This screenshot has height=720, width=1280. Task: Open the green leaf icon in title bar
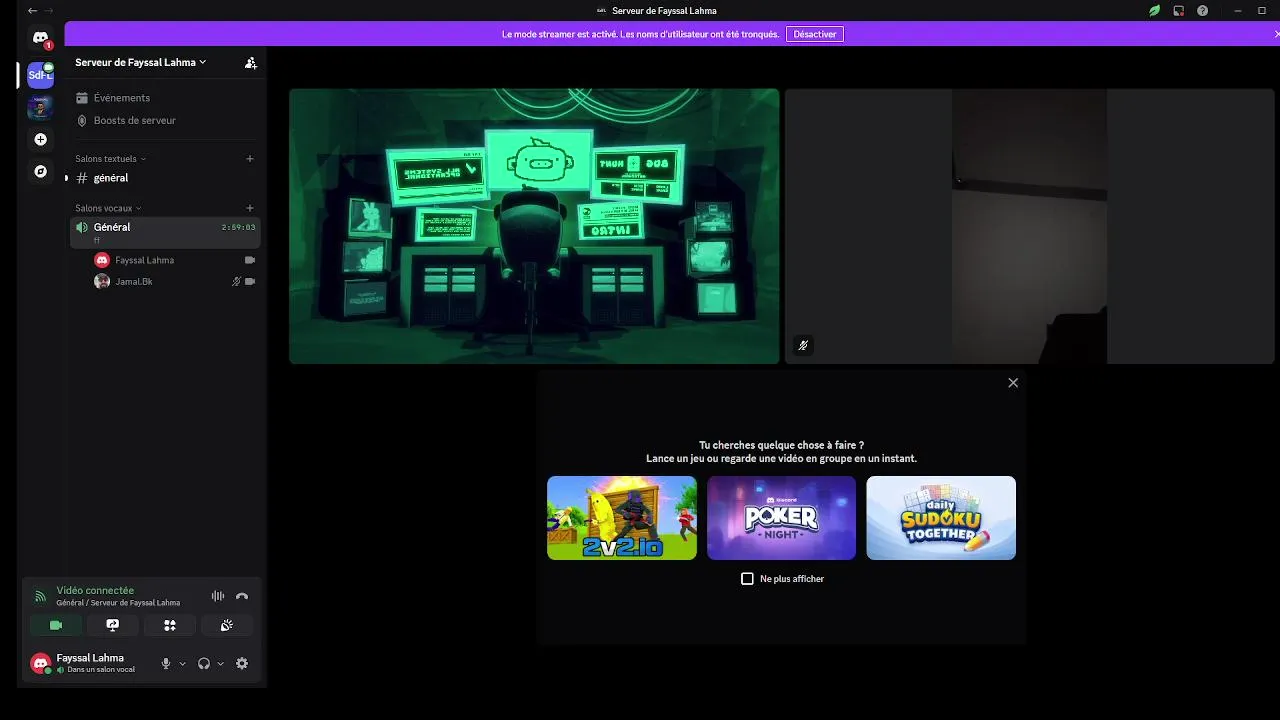pyautogui.click(x=1154, y=10)
